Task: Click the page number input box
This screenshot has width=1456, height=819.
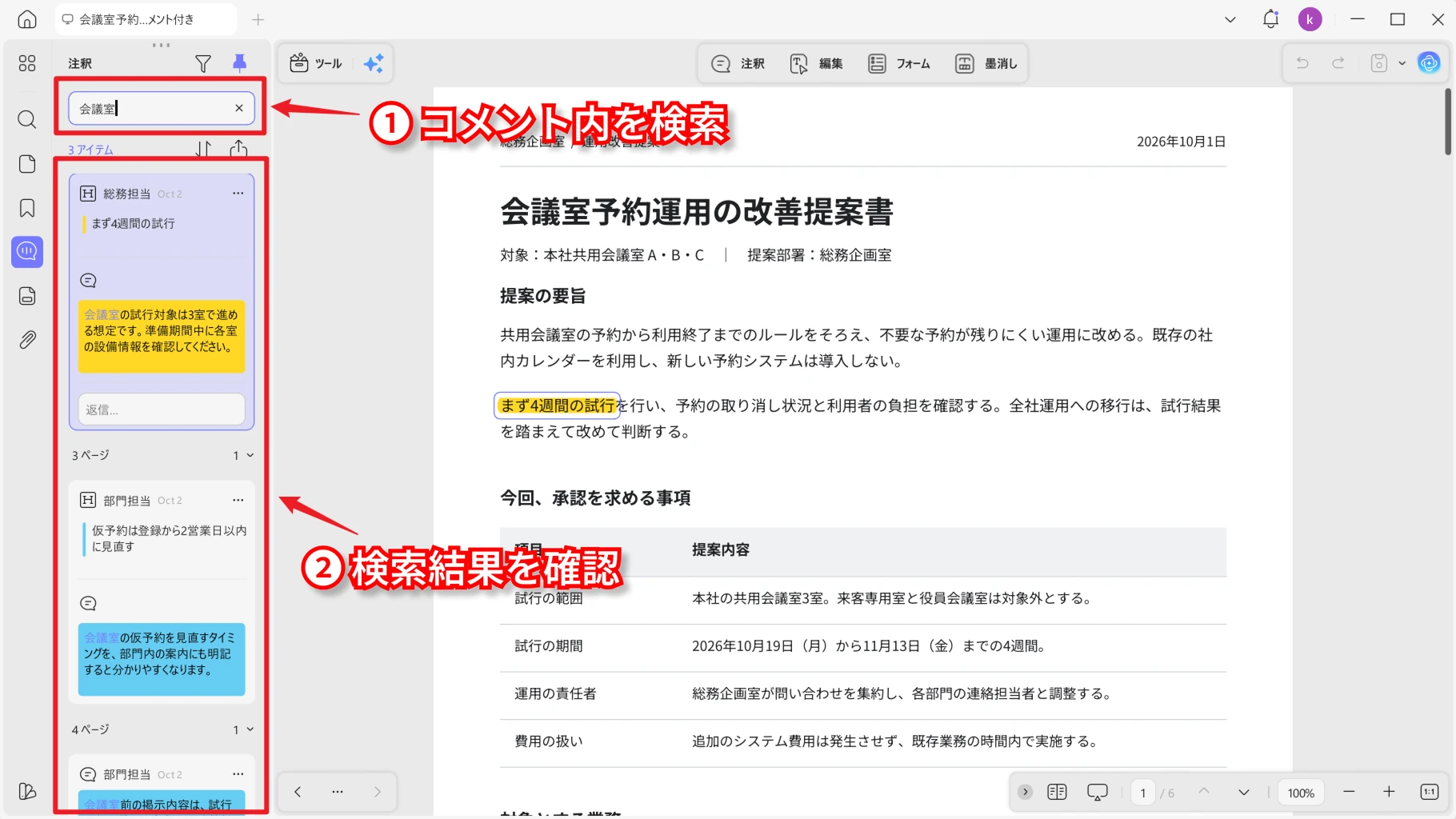Action: (1143, 793)
